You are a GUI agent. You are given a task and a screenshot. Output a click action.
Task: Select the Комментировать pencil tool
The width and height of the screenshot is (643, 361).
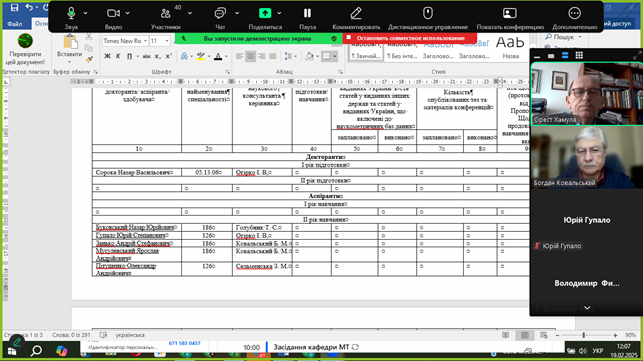click(x=356, y=14)
